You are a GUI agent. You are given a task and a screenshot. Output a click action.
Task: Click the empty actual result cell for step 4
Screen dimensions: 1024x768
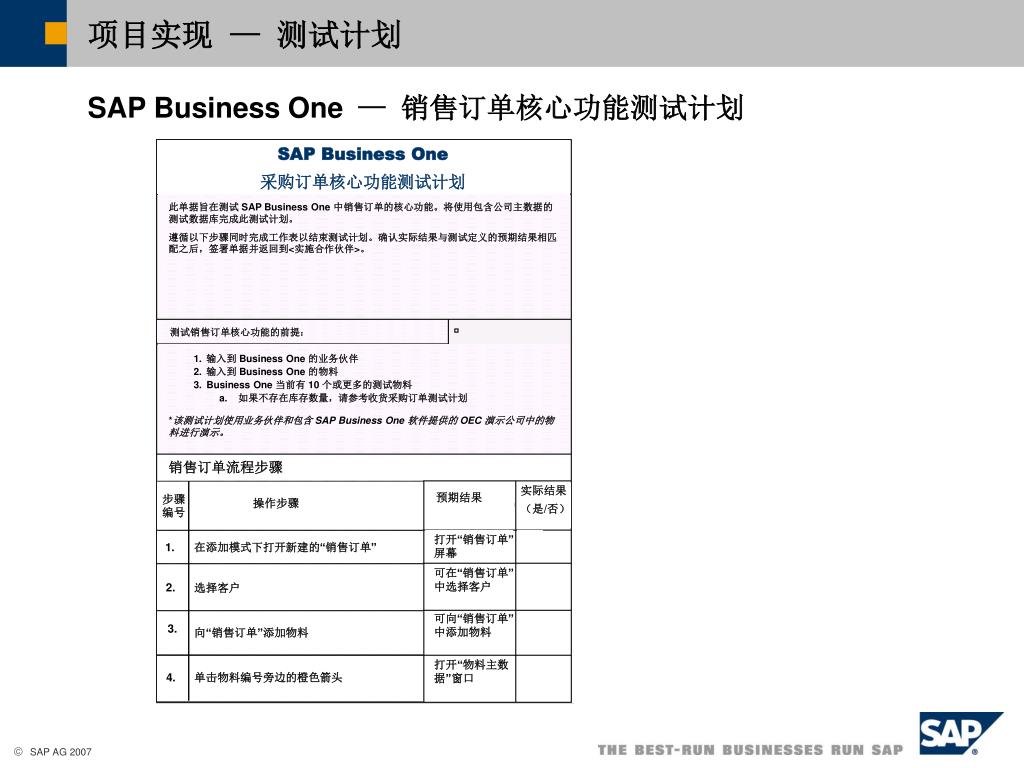543,679
